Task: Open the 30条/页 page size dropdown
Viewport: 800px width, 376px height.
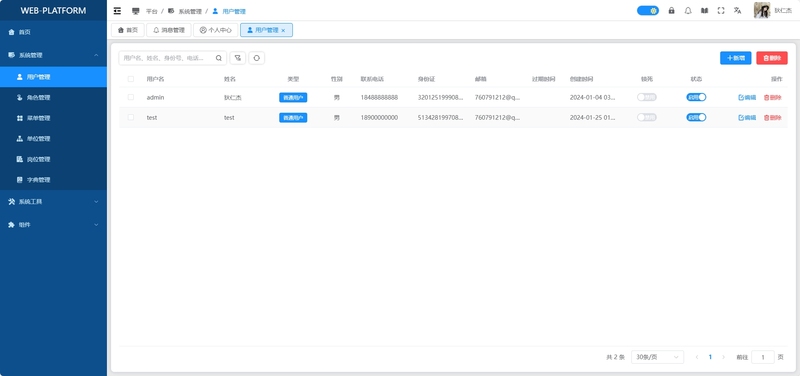Action: (658, 357)
